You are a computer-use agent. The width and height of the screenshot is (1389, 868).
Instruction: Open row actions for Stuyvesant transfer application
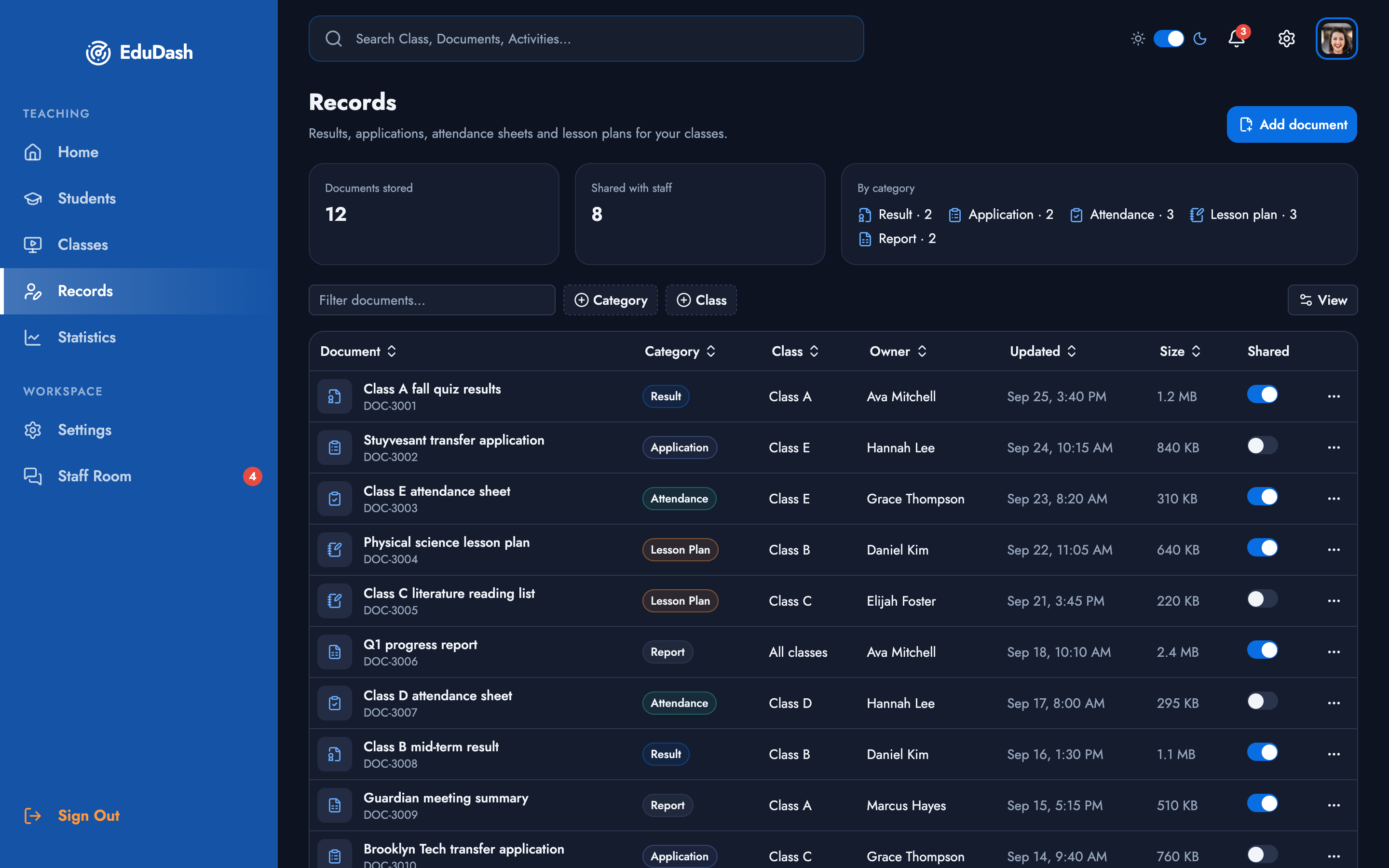pos(1334,447)
